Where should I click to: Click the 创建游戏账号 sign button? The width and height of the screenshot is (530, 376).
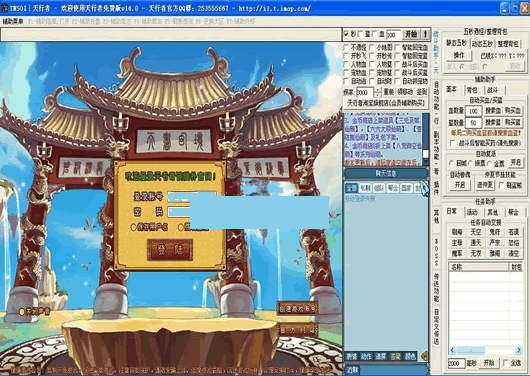tap(298, 308)
